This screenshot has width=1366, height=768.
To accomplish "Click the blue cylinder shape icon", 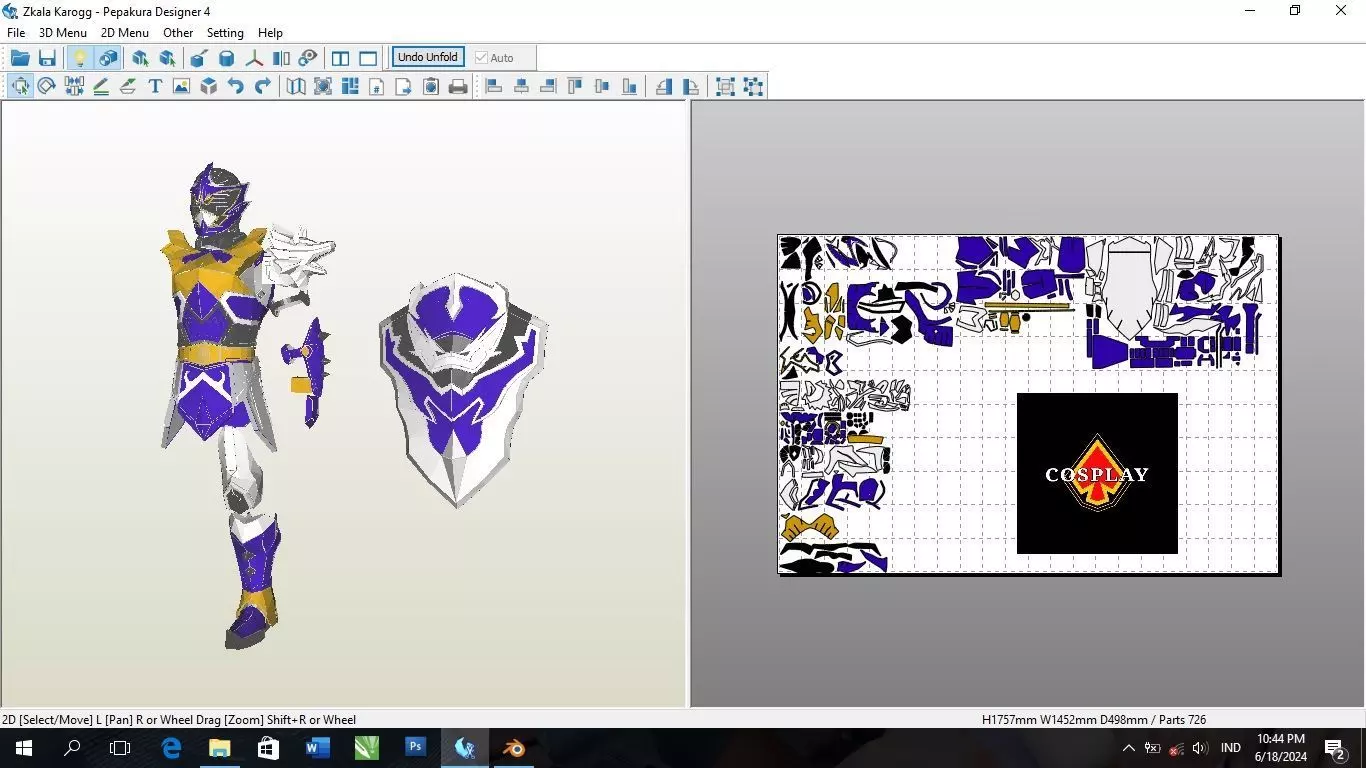I will click(x=227, y=58).
